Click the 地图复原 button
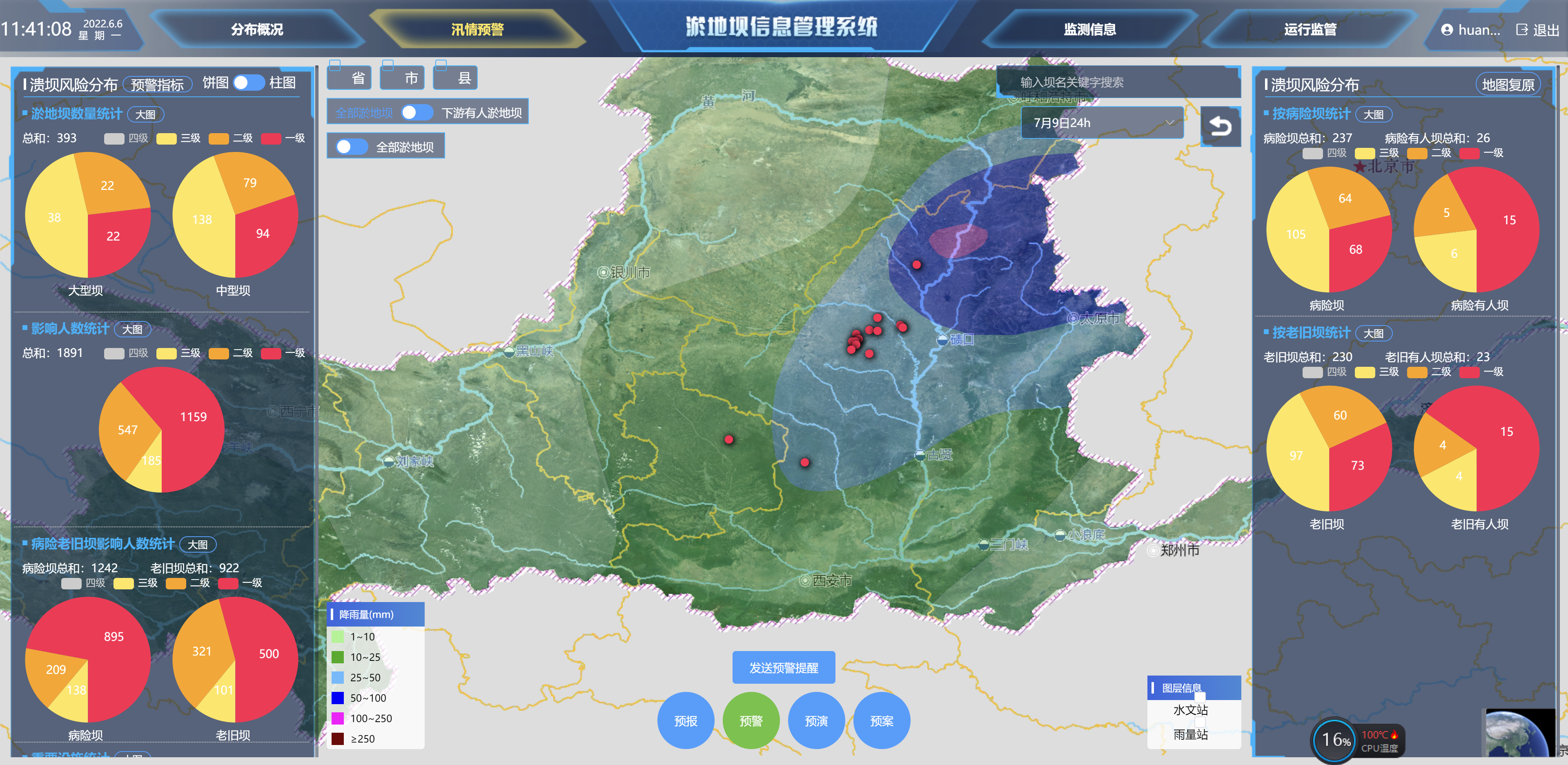The height and width of the screenshot is (765, 1568). [x=1508, y=85]
